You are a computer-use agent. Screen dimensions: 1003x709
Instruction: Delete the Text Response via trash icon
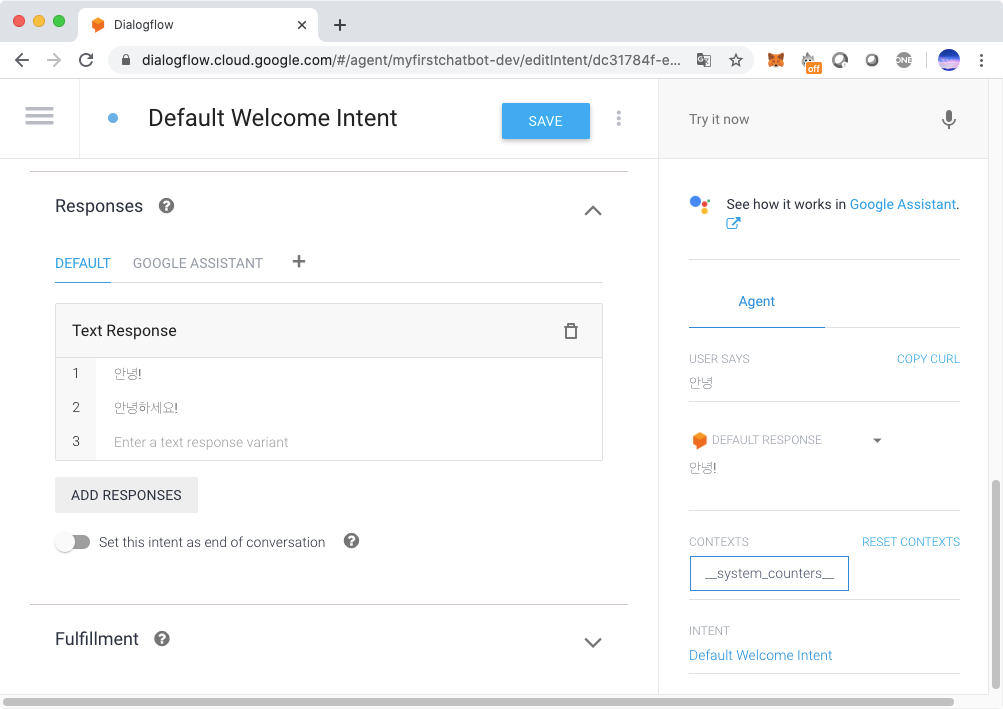[571, 331]
